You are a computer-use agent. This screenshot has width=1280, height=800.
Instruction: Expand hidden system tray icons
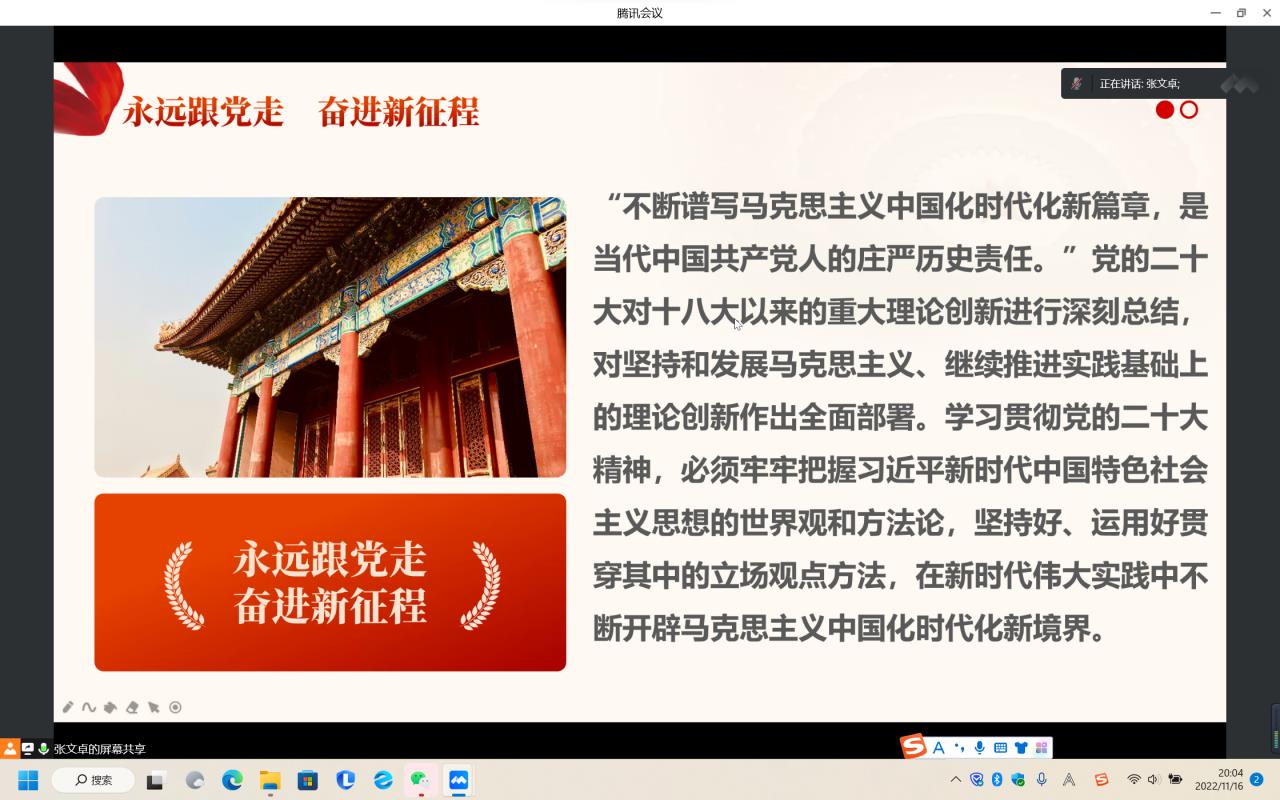tap(956, 780)
